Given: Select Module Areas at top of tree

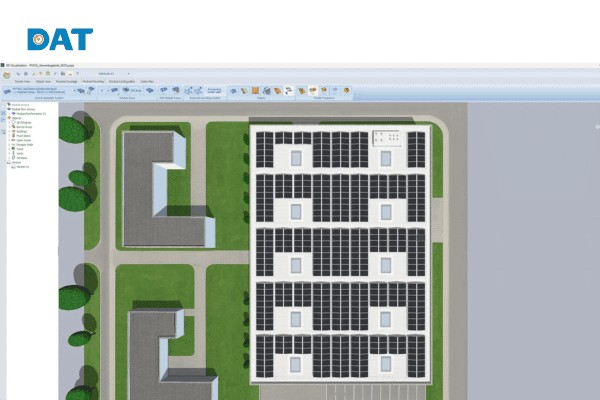Looking at the screenshot, I should tap(21, 105).
